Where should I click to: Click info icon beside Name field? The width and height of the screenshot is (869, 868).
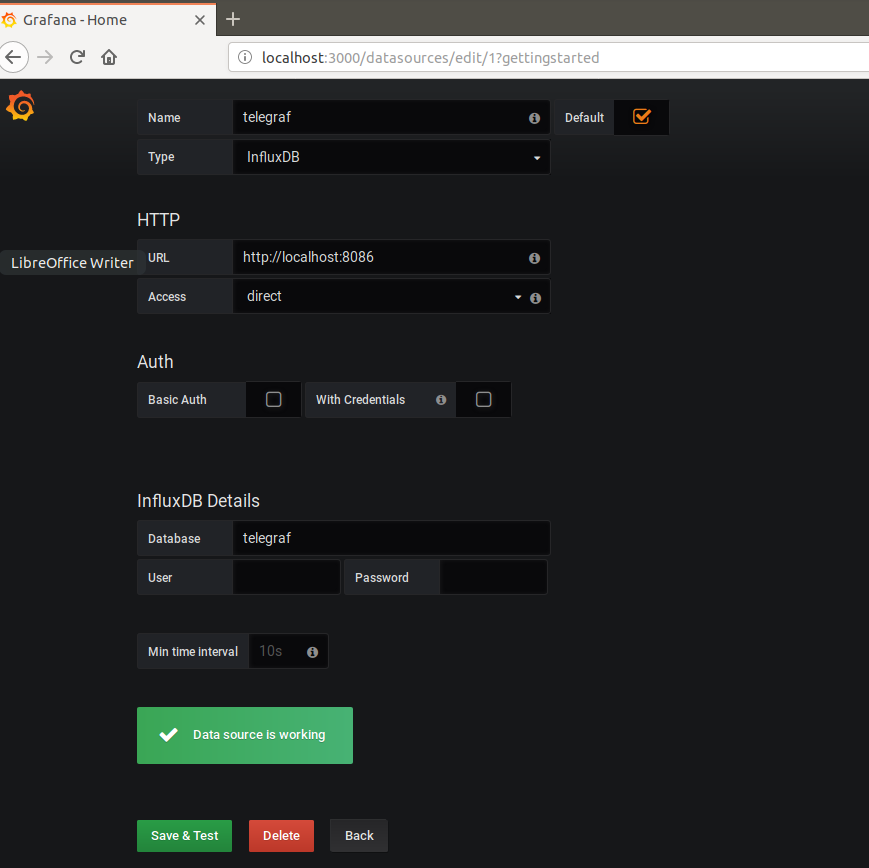(534, 118)
